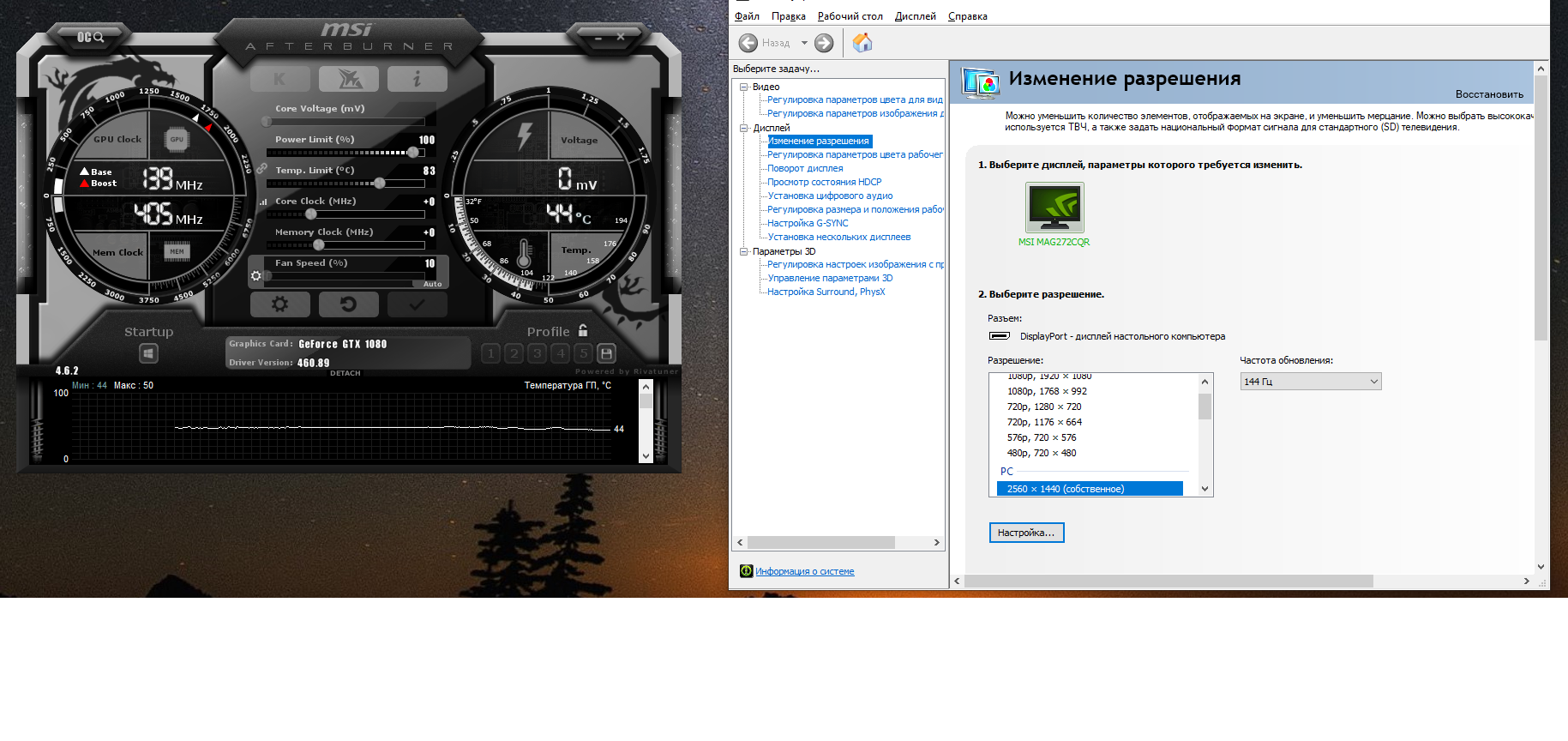1568x741 pixels.
Task: Open Управление параметрами 3D page
Action: [x=830, y=278]
